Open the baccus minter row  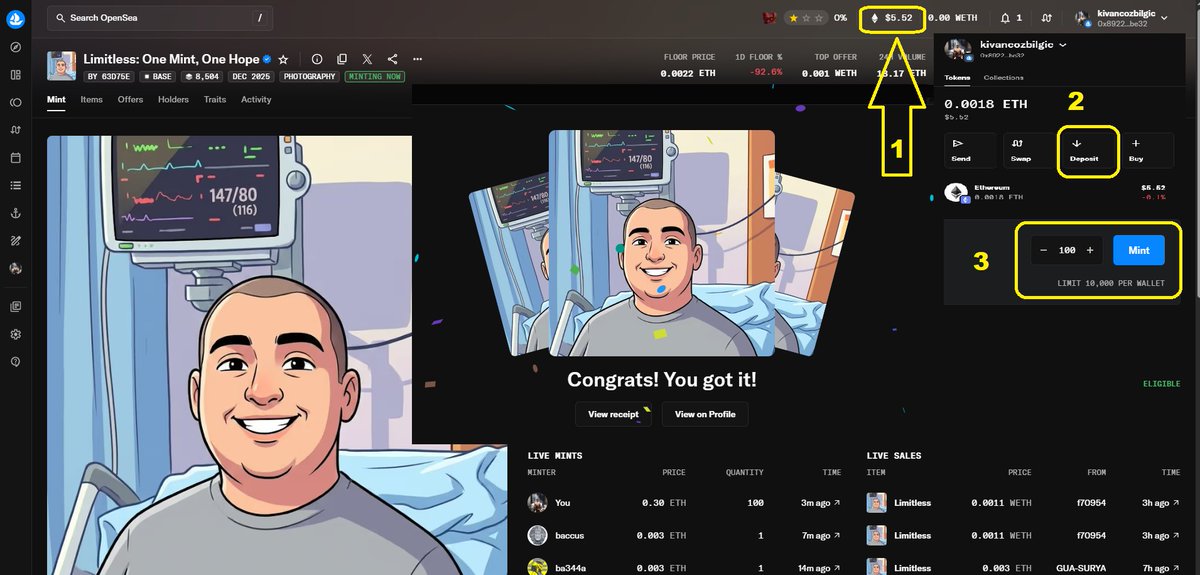point(685,535)
